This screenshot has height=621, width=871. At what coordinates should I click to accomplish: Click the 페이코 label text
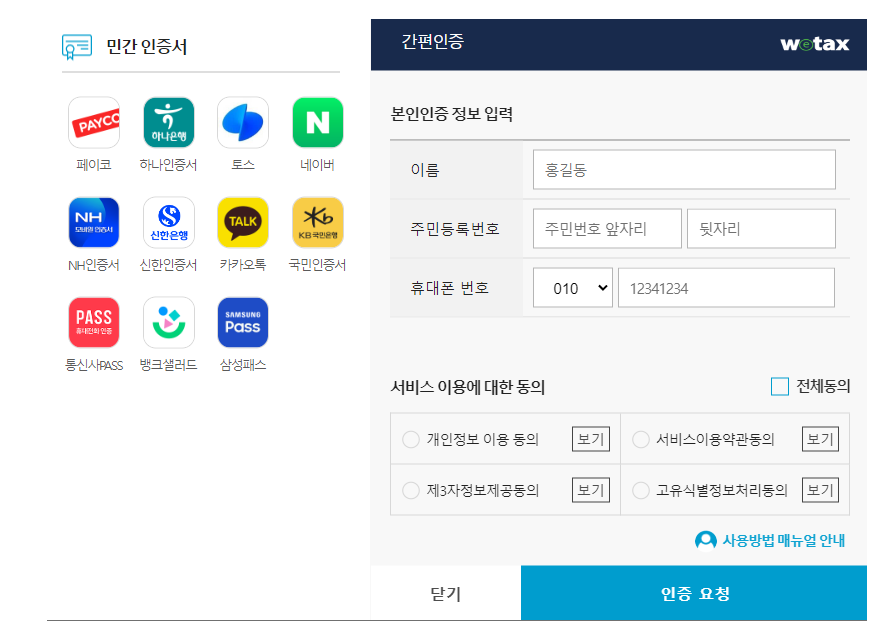94,165
